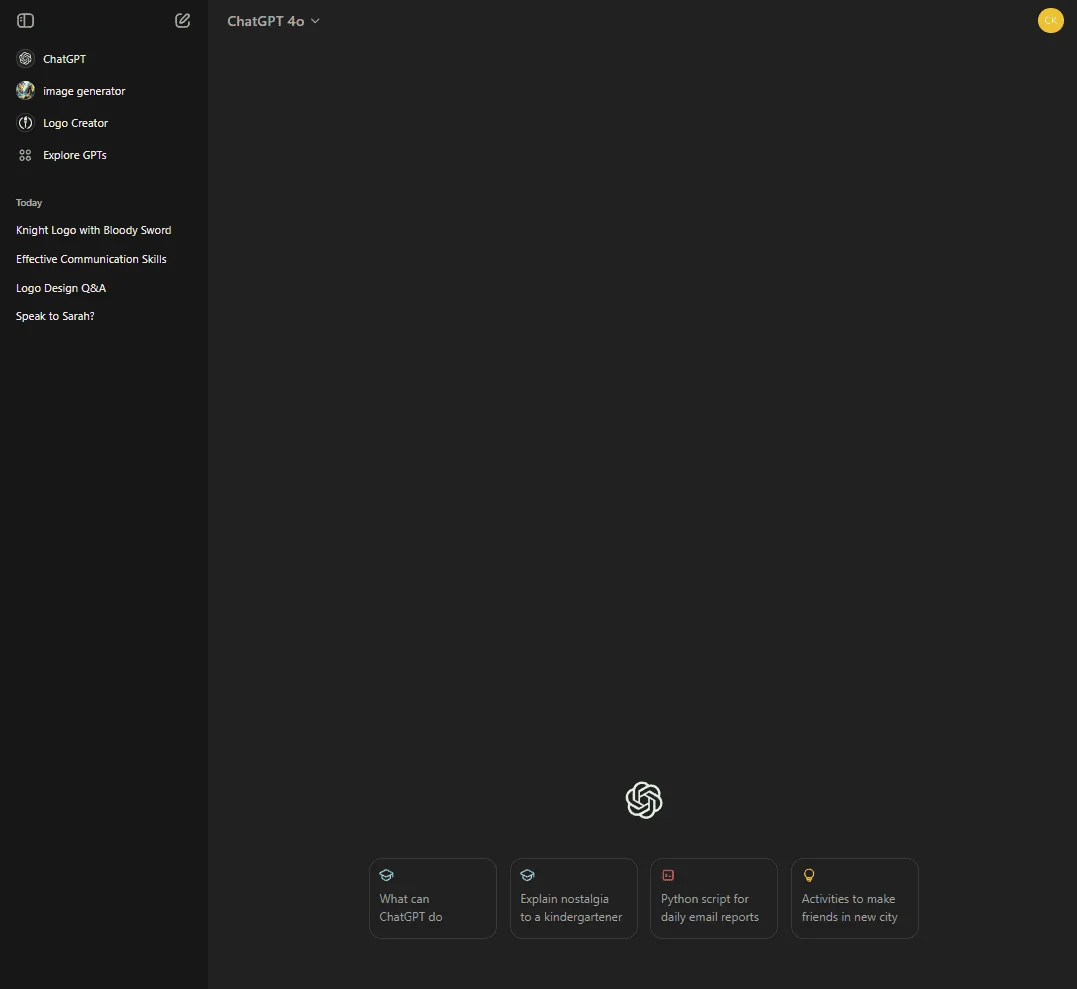Start a new chat with the compose icon
This screenshot has height=989, width=1077.
[x=182, y=21]
